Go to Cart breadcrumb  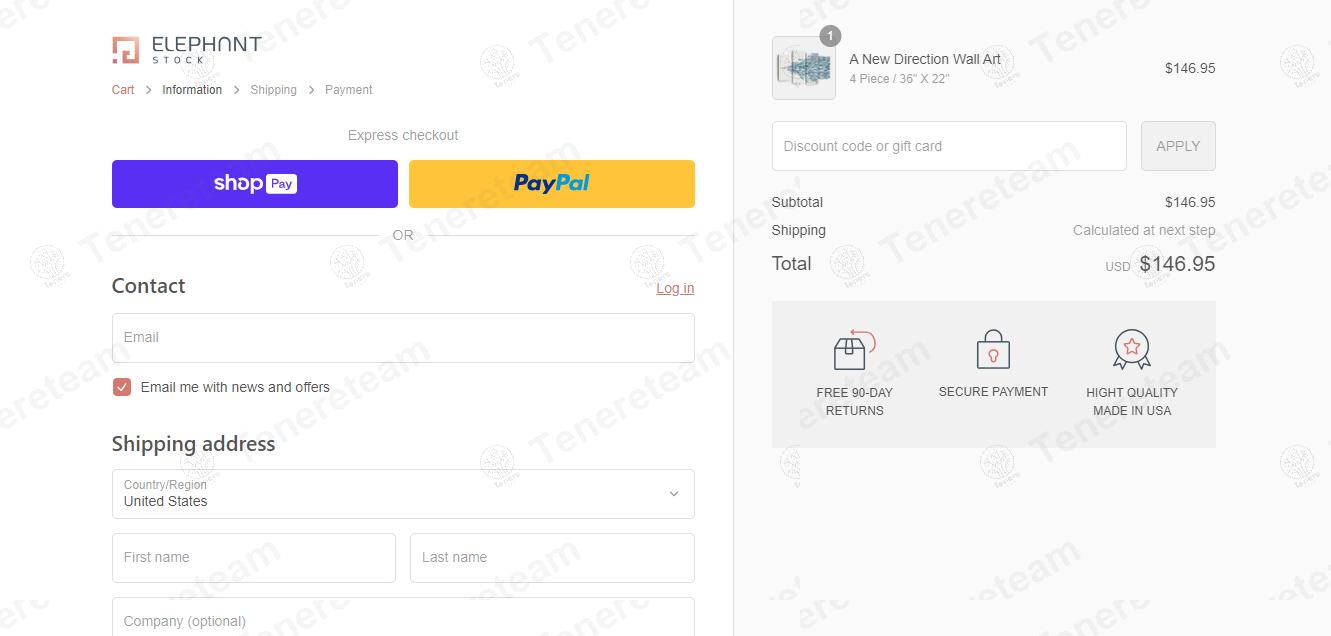tap(123, 90)
